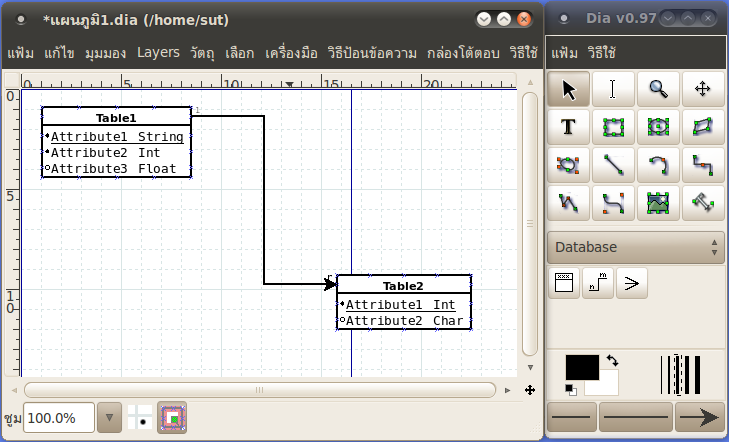The width and height of the screenshot is (729, 442).
Task: Select the Outline tool
Action: coord(702,203)
